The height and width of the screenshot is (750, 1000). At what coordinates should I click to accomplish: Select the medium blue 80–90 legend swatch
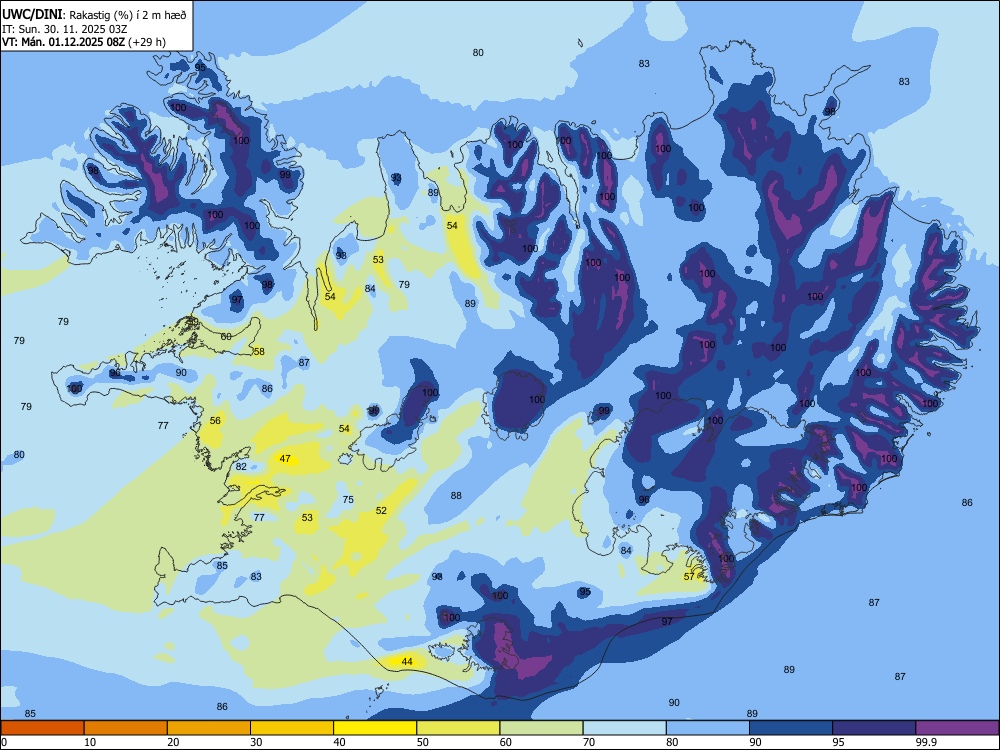click(708, 728)
